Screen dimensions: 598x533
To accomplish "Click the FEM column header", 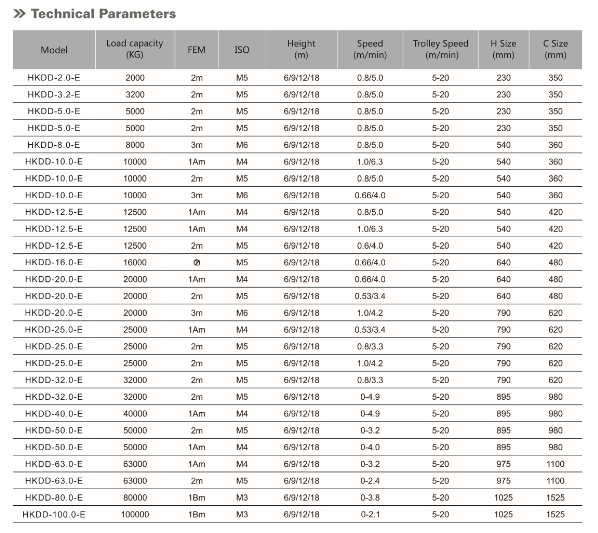I will (196, 50).
